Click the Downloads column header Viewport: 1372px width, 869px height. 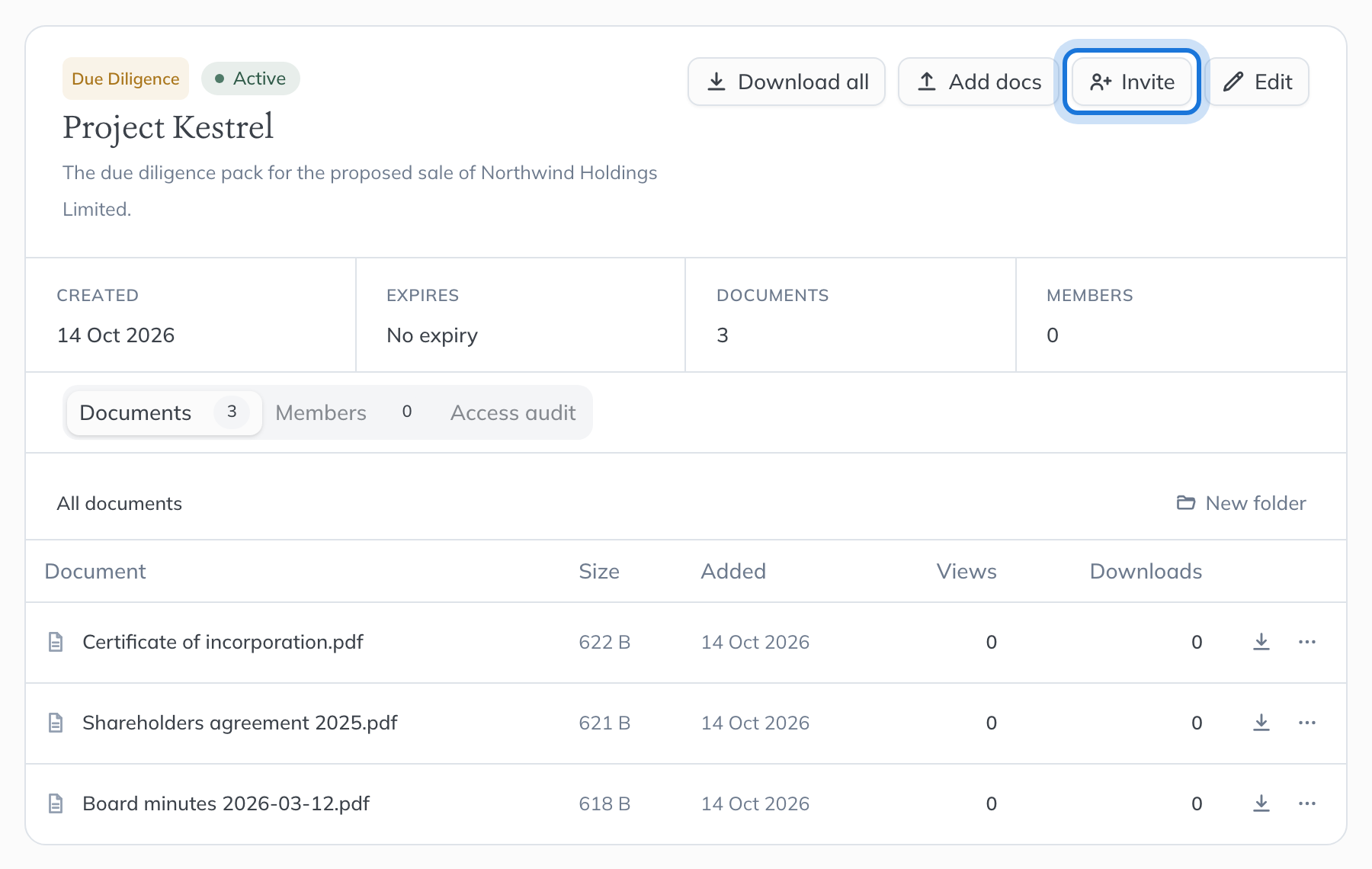click(1146, 571)
